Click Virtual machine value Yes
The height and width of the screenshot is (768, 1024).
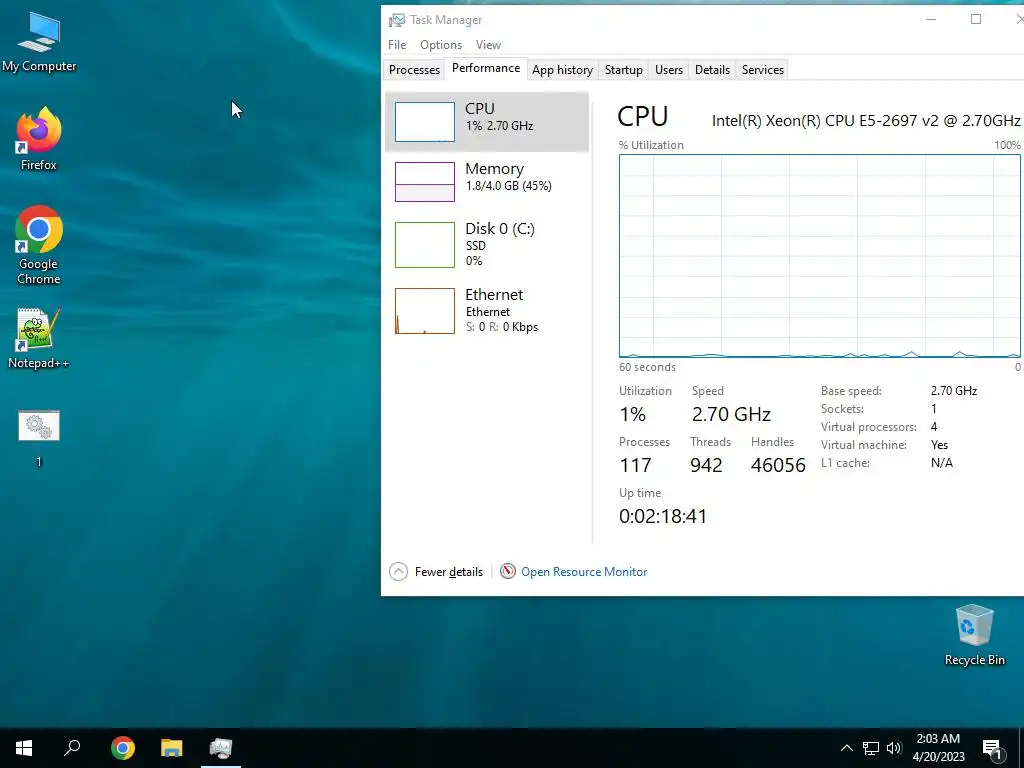tap(939, 445)
